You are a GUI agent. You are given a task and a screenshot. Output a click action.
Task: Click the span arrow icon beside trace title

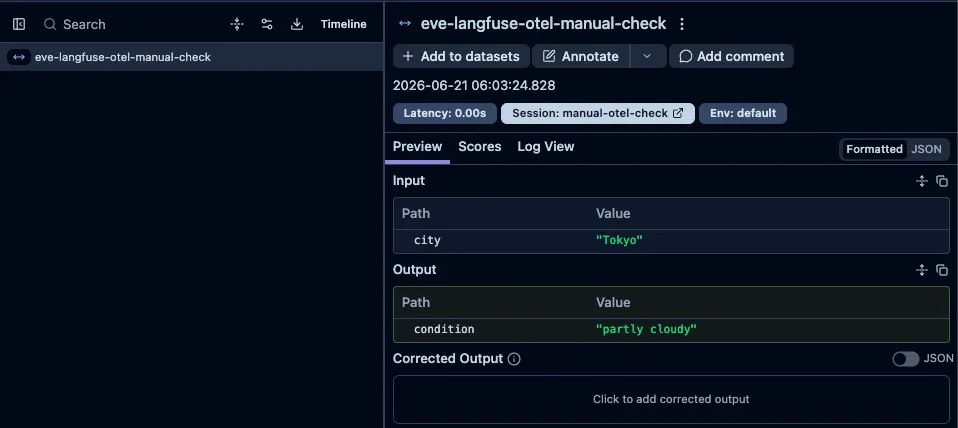[404, 24]
